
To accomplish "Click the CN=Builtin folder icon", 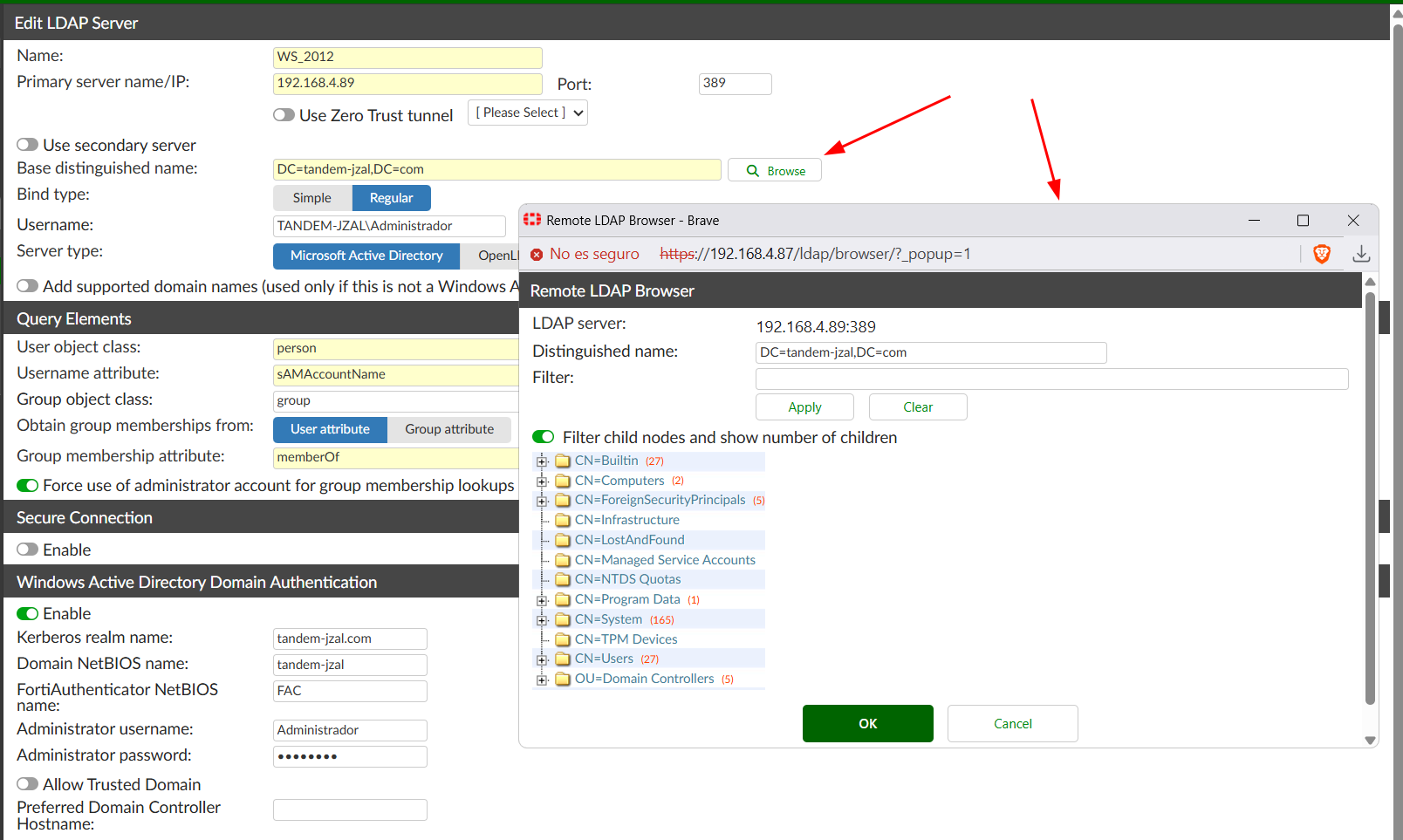I will pos(563,461).
